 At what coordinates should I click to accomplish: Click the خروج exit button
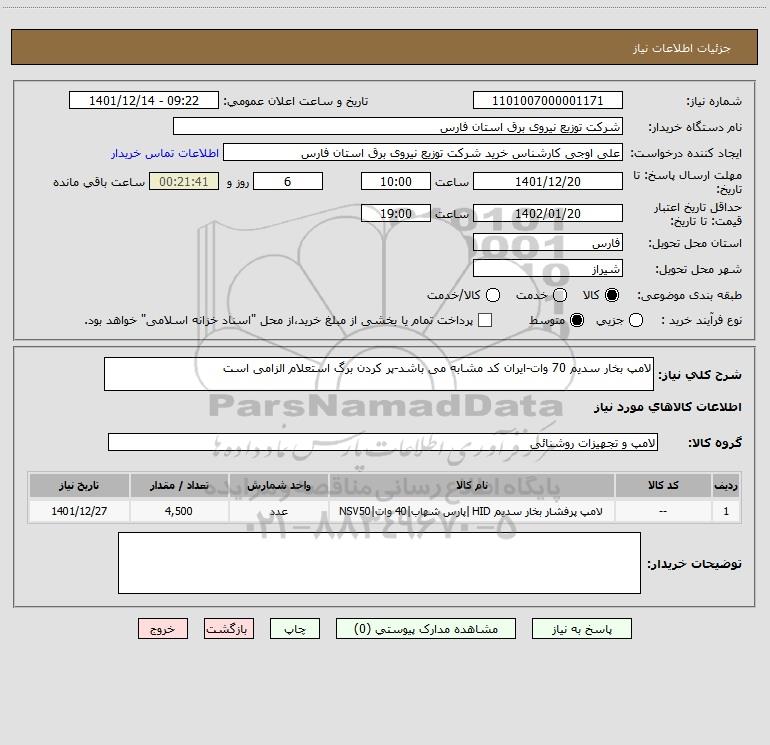(x=163, y=629)
